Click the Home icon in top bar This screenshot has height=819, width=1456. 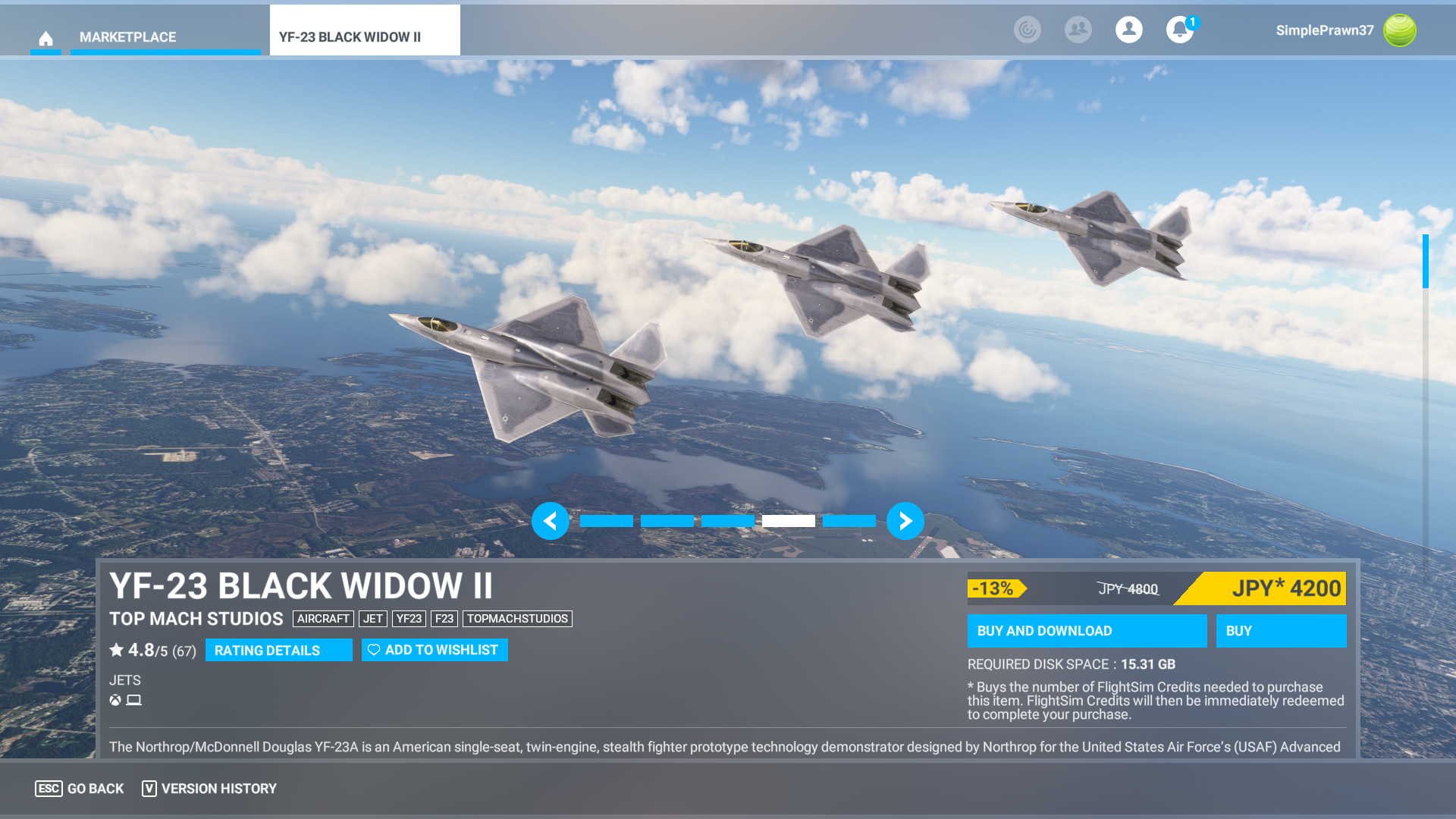[45, 37]
